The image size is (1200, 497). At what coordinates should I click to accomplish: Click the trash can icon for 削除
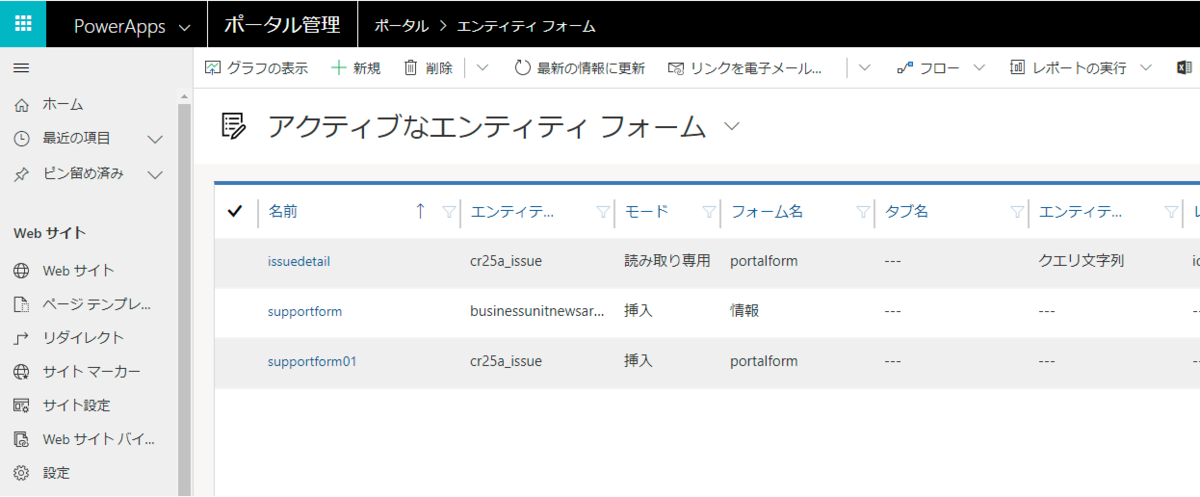point(411,68)
